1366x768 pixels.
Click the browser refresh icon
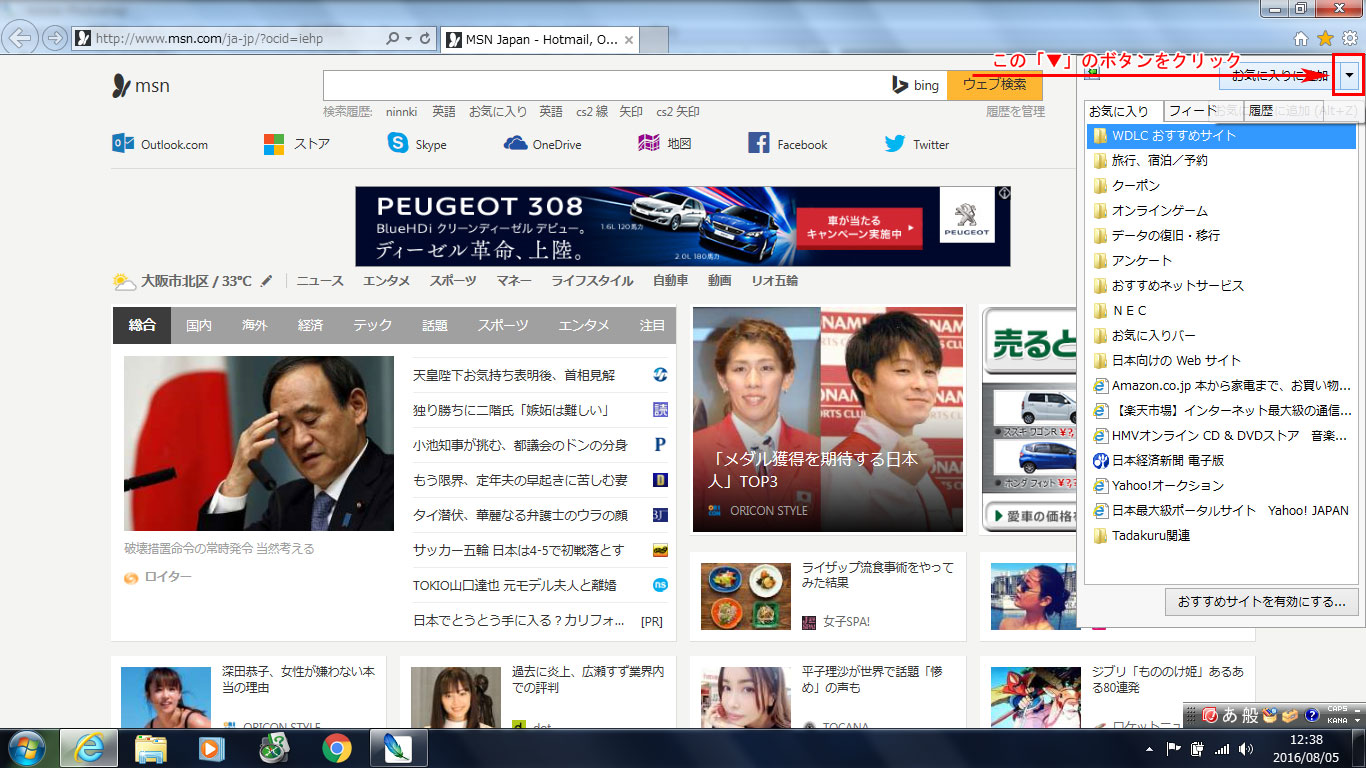pyautogui.click(x=426, y=39)
